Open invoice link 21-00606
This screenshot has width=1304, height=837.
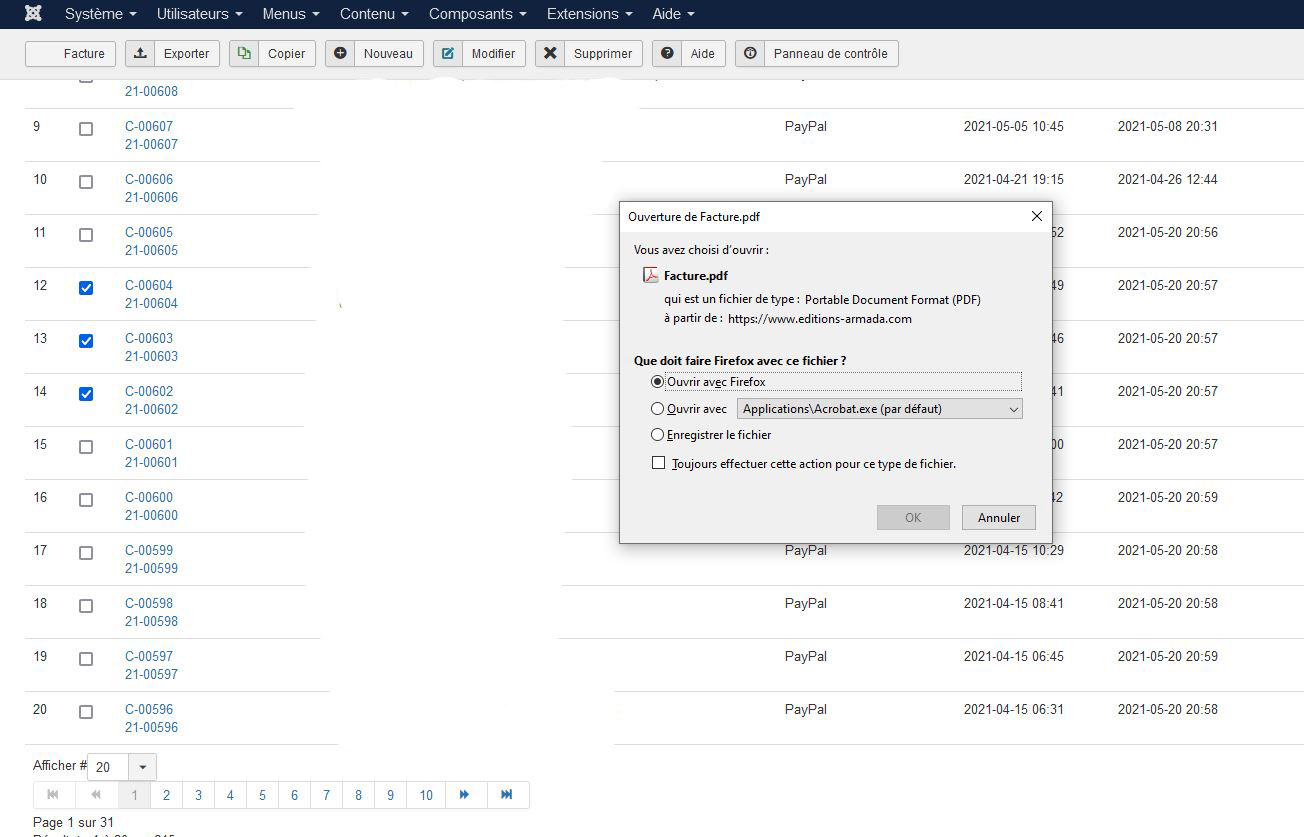[x=151, y=197]
